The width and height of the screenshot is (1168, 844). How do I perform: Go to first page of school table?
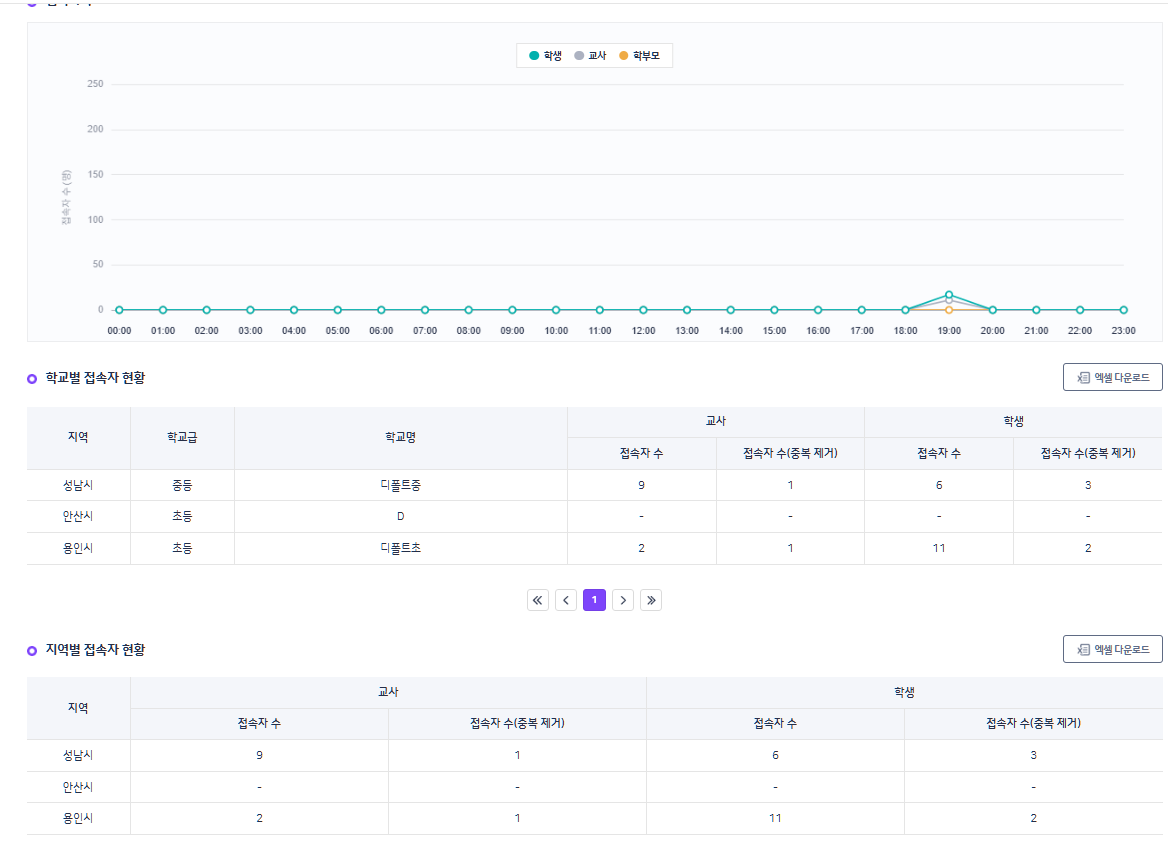(538, 600)
